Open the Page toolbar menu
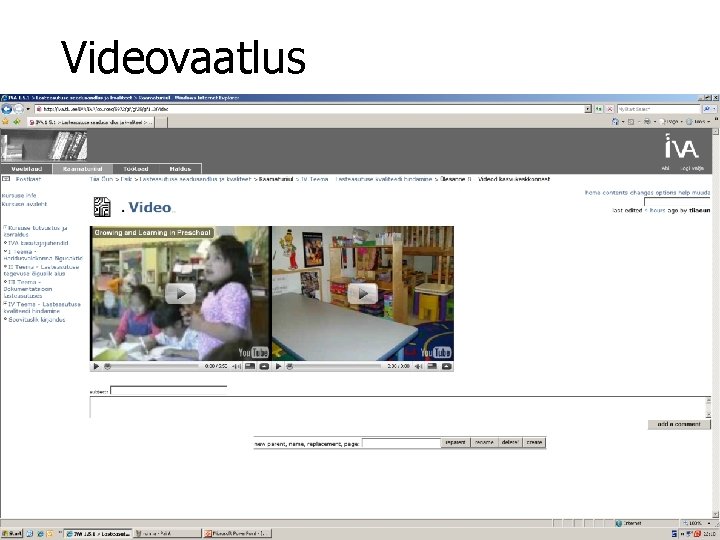 [x=669, y=122]
